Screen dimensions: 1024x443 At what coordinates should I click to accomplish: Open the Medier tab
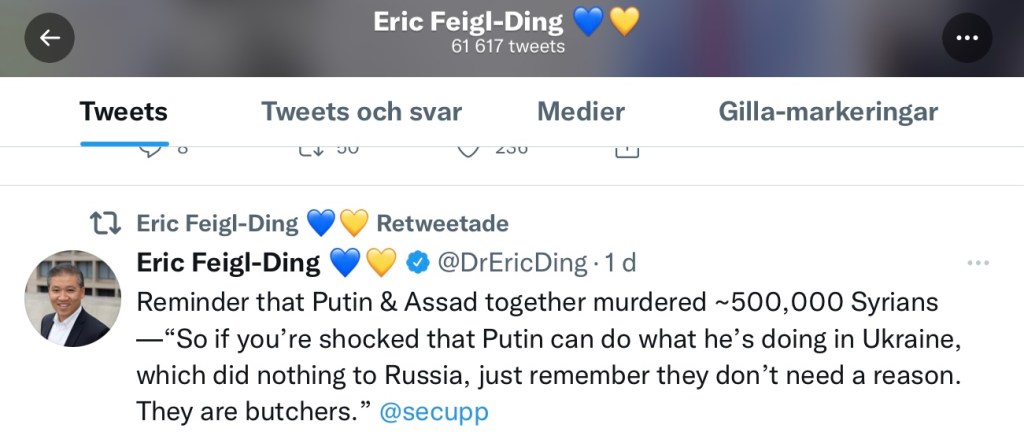[x=581, y=111]
